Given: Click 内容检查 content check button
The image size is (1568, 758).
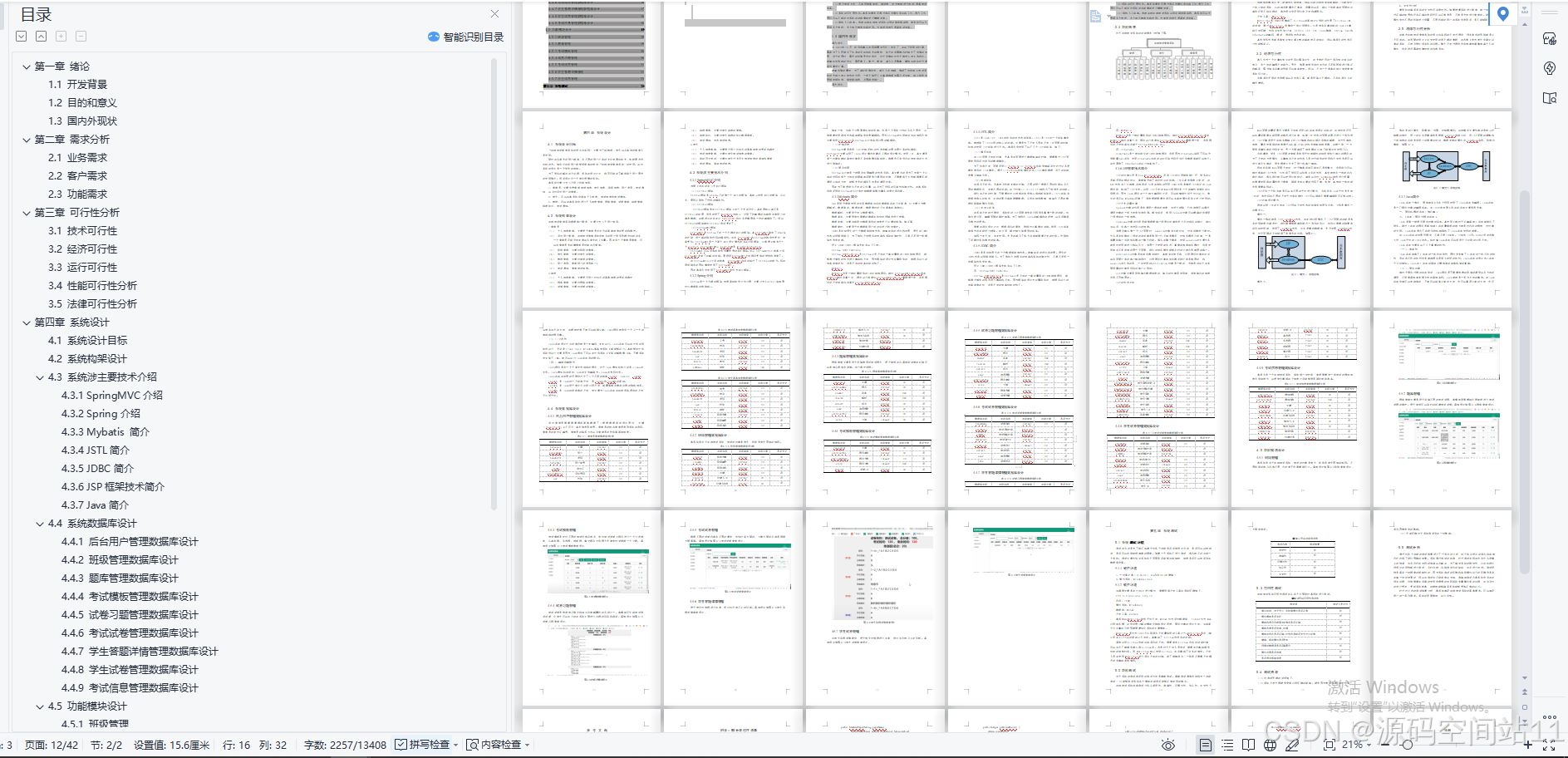Looking at the screenshot, I should (x=494, y=745).
